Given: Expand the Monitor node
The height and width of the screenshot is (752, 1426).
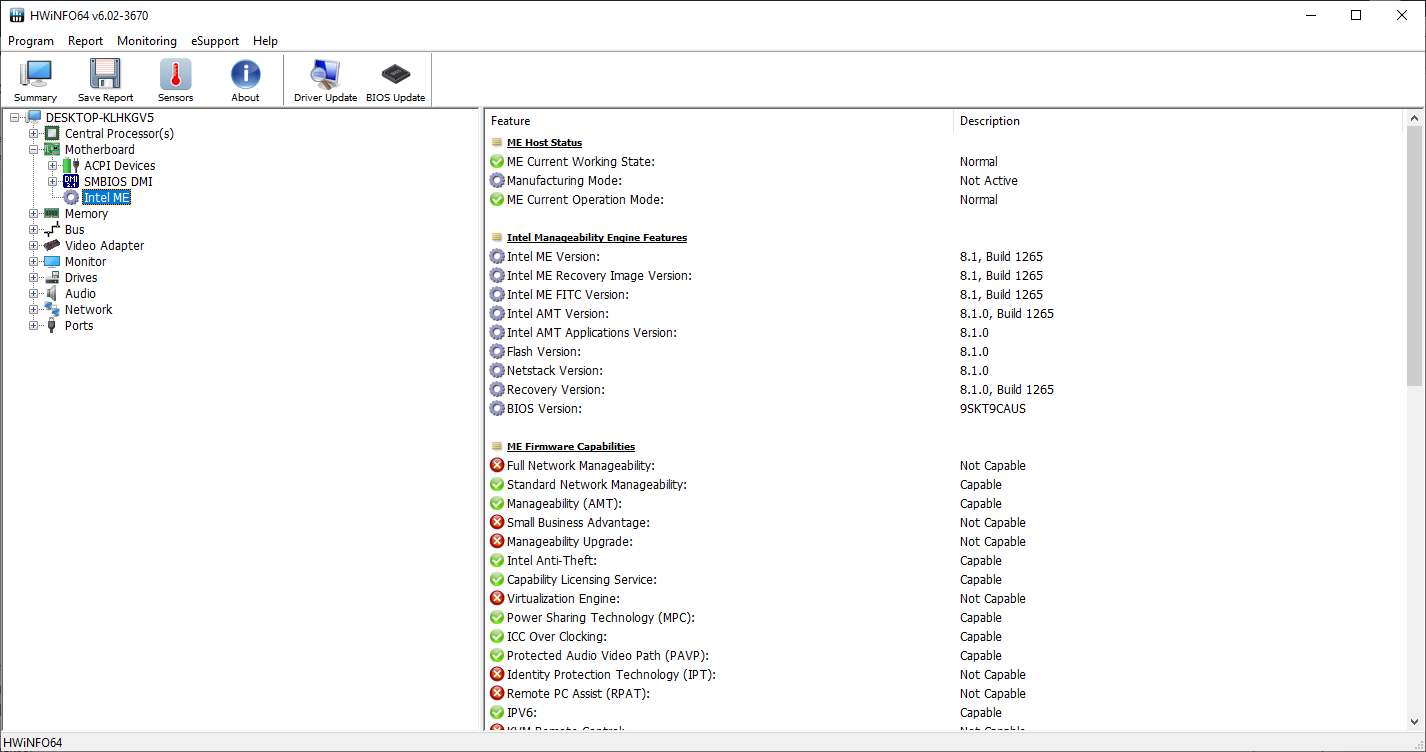Looking at the screenshot, I should point(33,262).
